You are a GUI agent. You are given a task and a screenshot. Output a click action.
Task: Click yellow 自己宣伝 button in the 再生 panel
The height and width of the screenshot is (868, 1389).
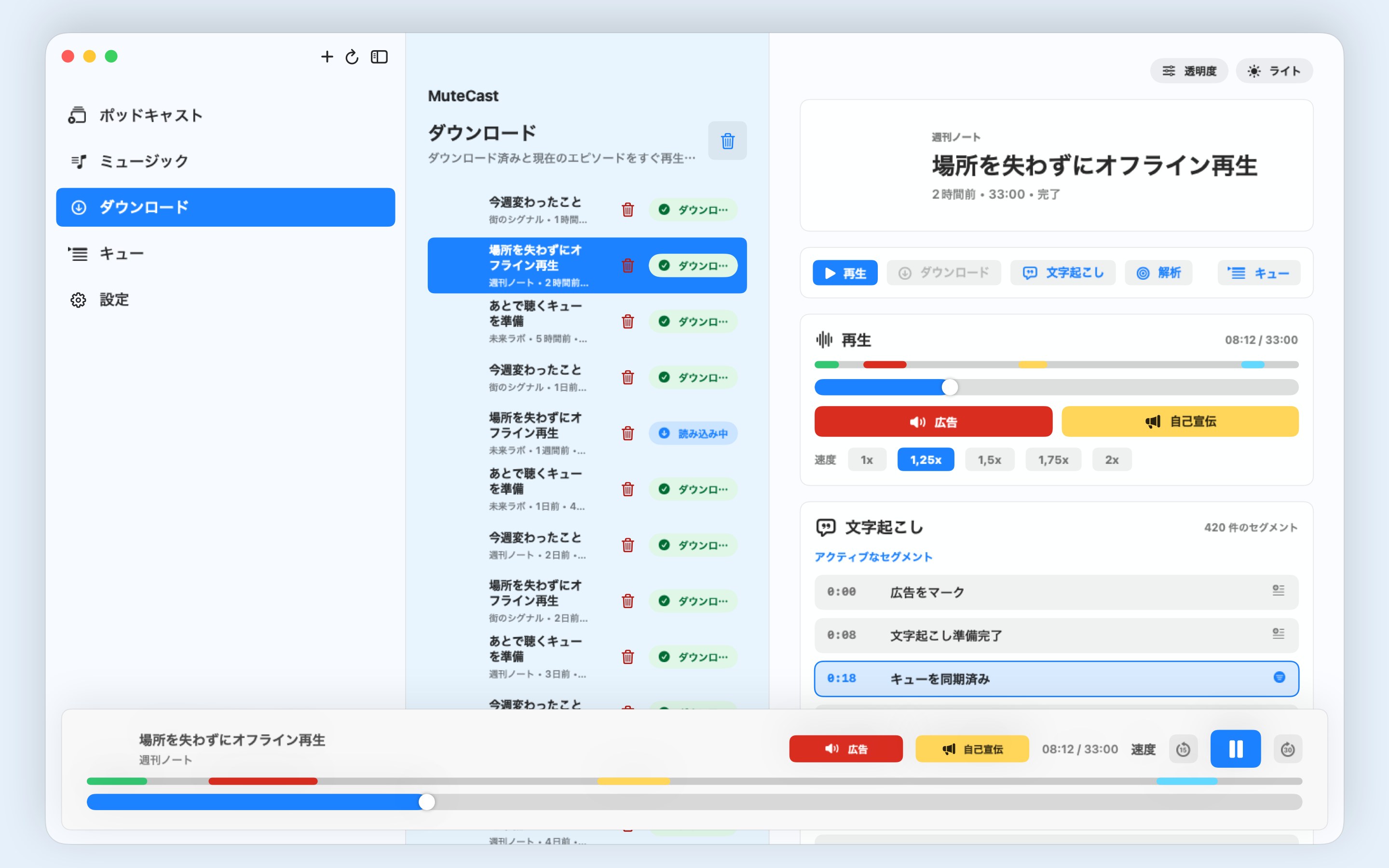pyautogui.click(x=1180, y=421)
